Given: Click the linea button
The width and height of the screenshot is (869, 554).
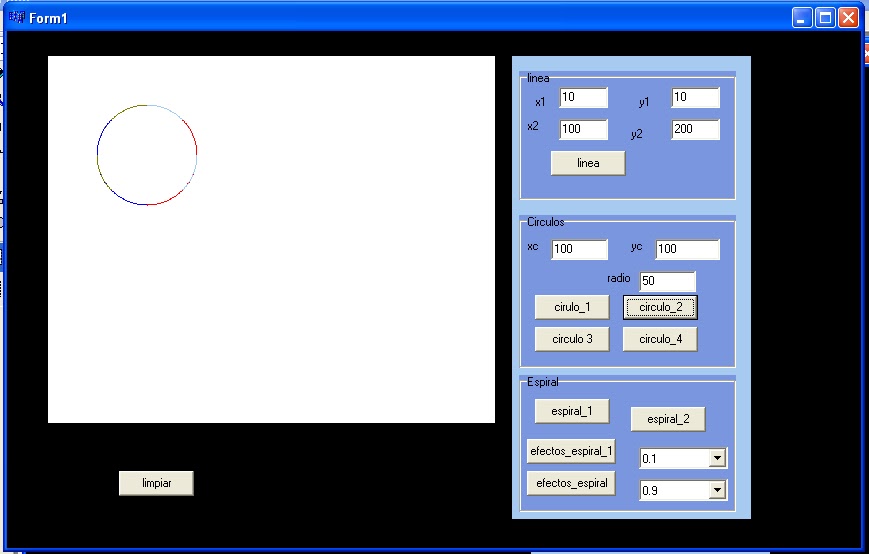Looking at the screenshot, I should [x=588, y=163].
